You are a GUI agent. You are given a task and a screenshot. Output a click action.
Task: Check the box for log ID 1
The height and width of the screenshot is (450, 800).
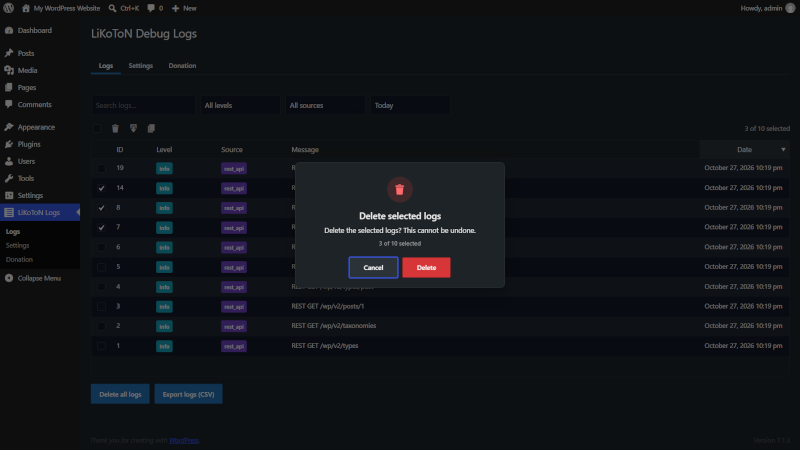(x=102, y=346)
